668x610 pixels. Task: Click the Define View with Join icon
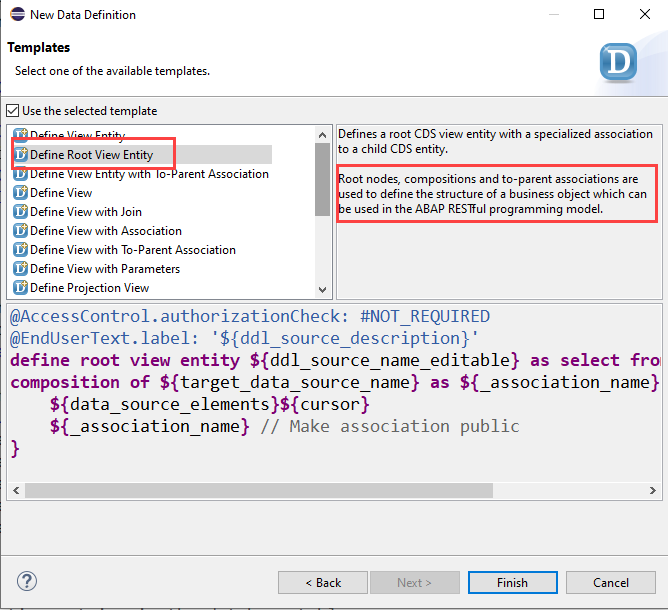point(20,212)
